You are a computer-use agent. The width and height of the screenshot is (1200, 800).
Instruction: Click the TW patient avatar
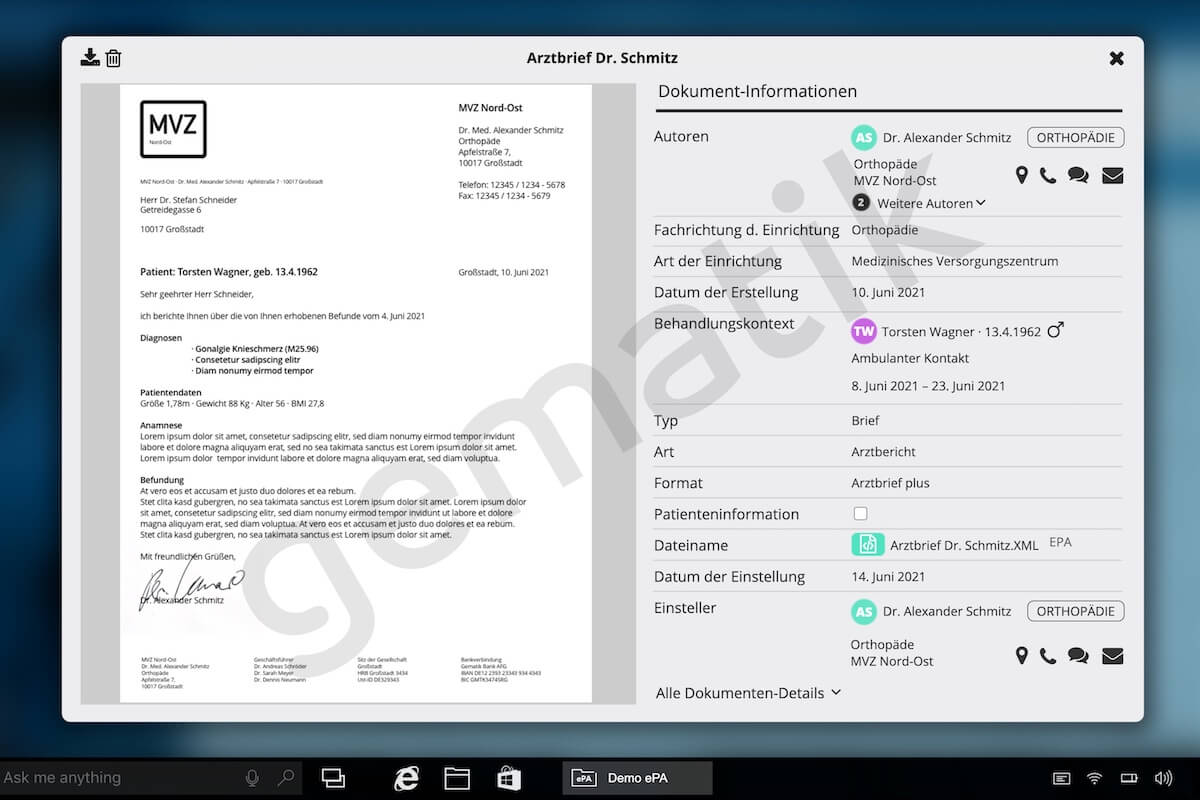[864, 331]
